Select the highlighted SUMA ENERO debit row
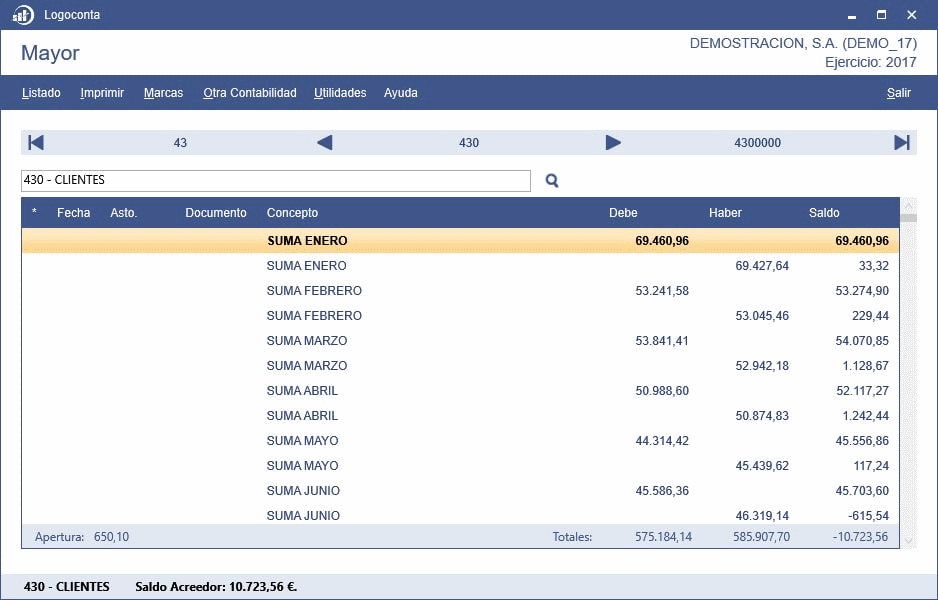Screen dimensions: 938x600 pyautogui.click(x=460, y=241)
